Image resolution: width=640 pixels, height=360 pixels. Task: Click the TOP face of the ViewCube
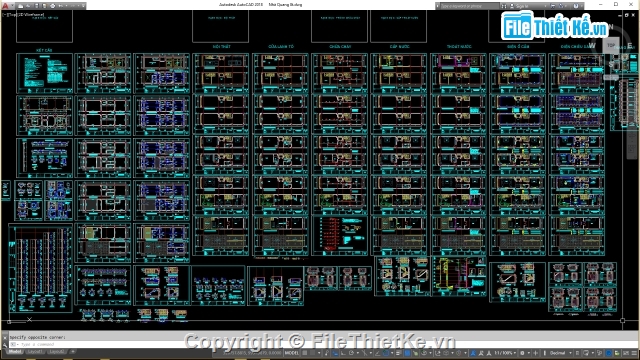pyautogui.click(x=611, y=45)
